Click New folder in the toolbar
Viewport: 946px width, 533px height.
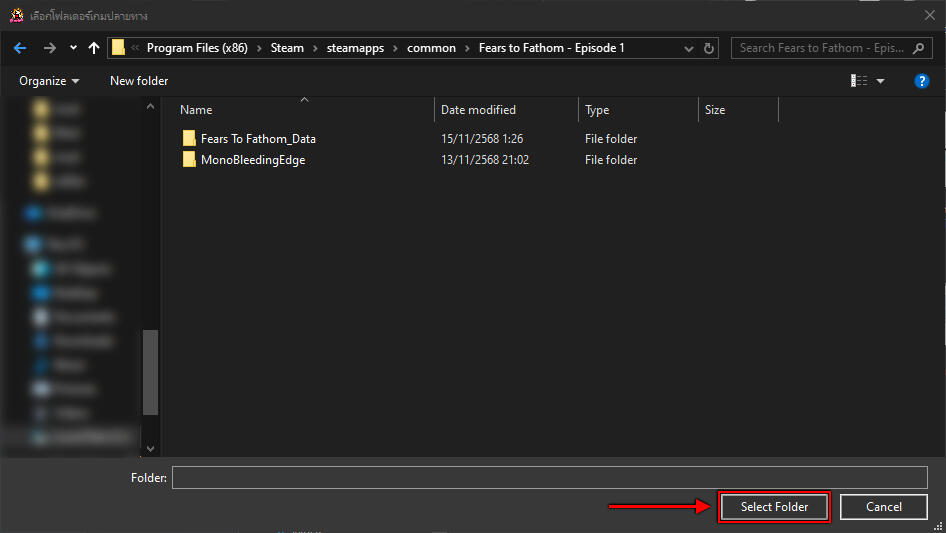(139, 81)
